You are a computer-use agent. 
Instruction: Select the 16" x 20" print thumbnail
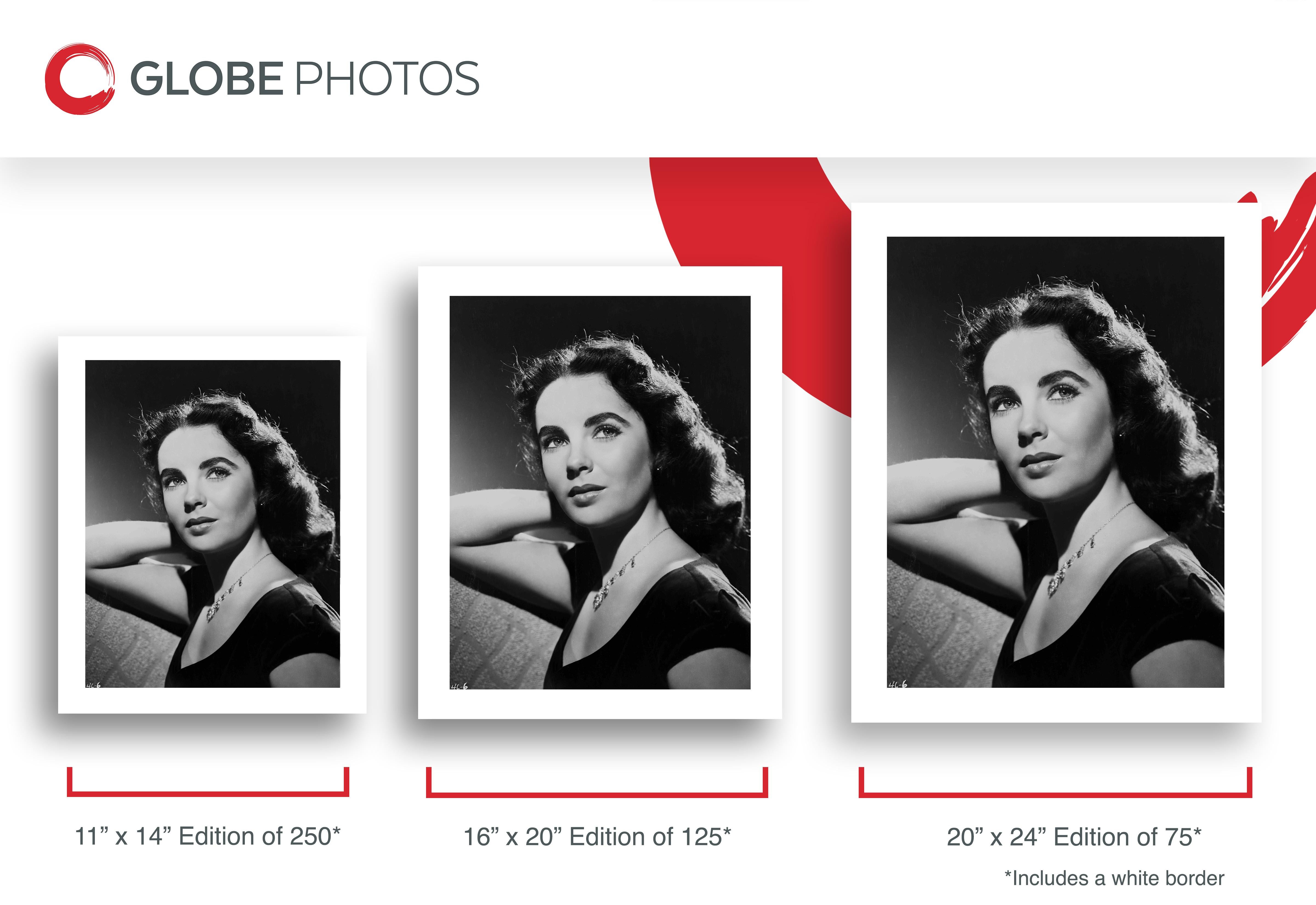(x=600, y=492)
